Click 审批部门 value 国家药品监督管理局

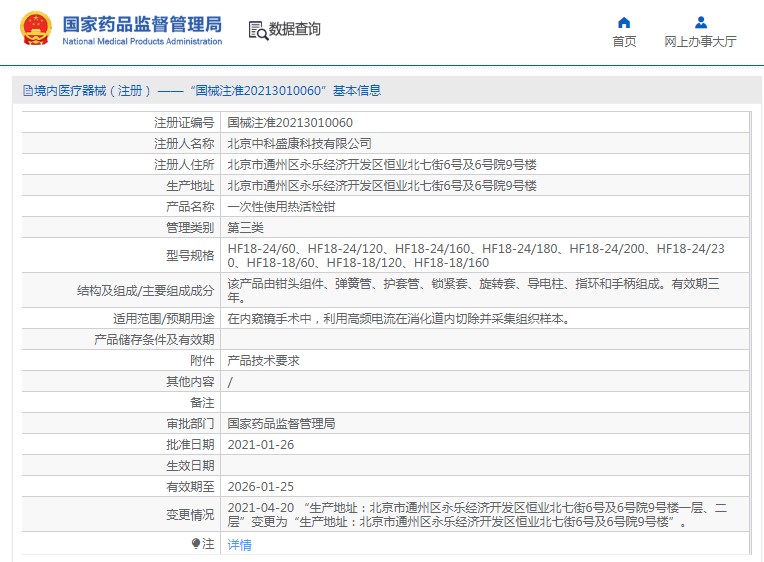(281, 424)
